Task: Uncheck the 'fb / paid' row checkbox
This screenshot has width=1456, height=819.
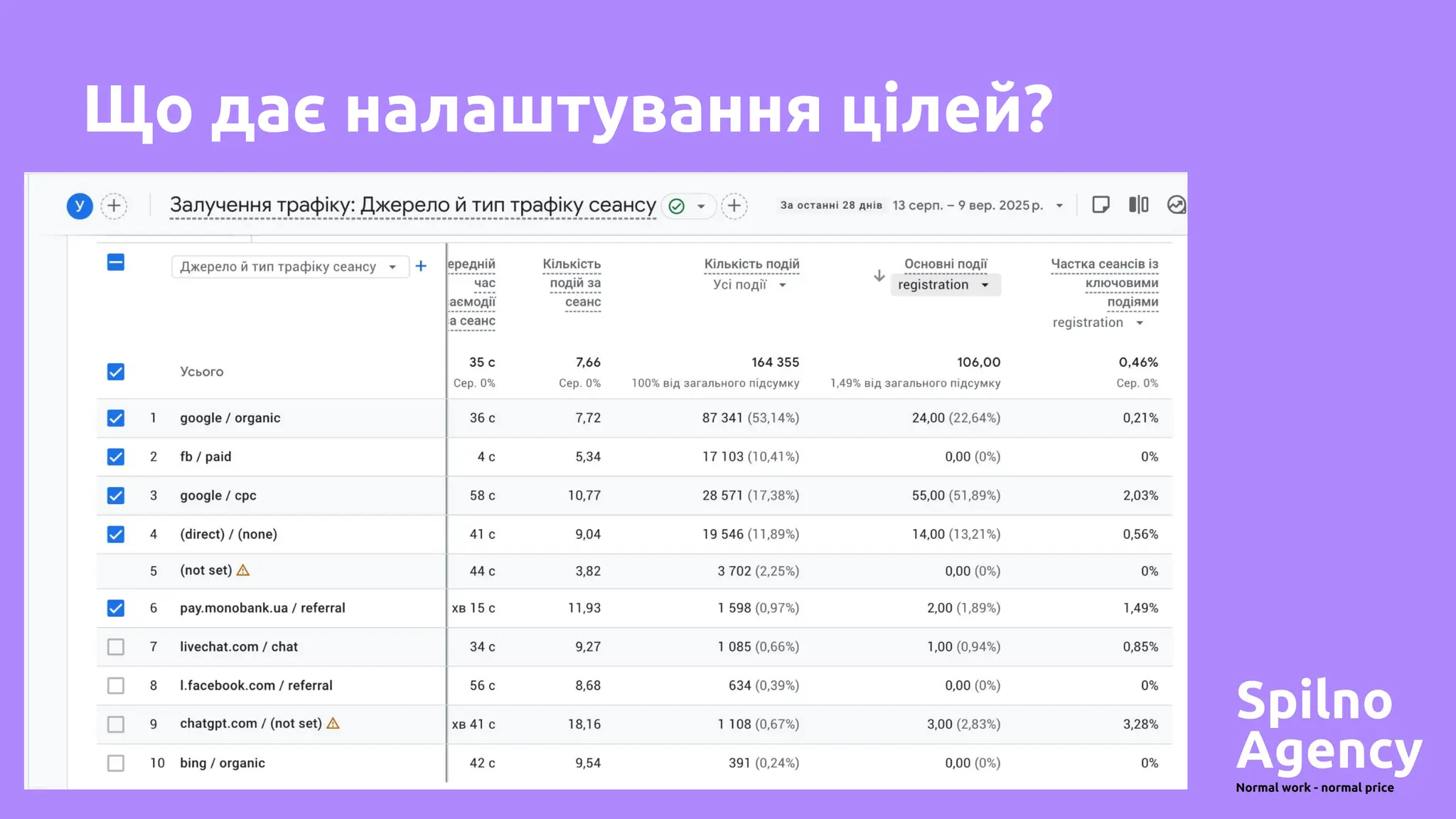Action: (x=116, y=457)
